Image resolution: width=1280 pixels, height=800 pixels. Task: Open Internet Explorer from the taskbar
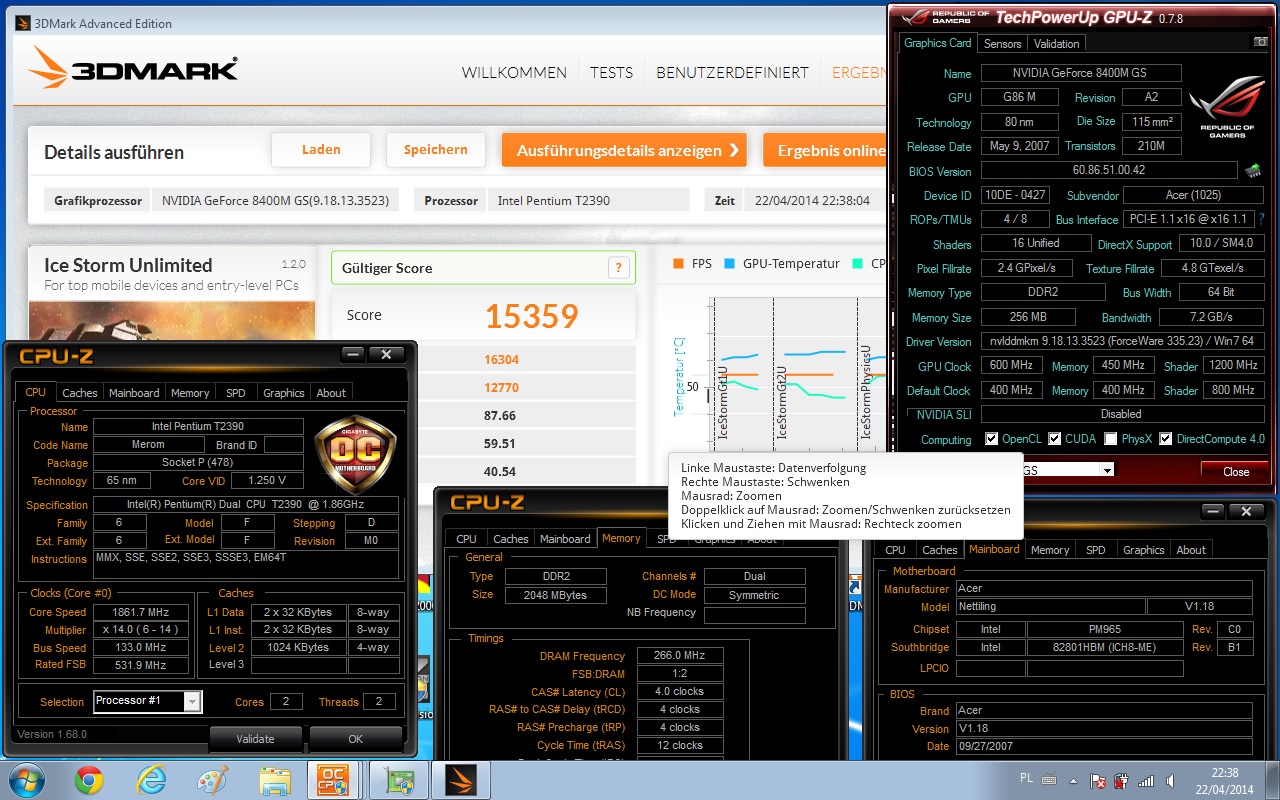click(x=151, y=780)
